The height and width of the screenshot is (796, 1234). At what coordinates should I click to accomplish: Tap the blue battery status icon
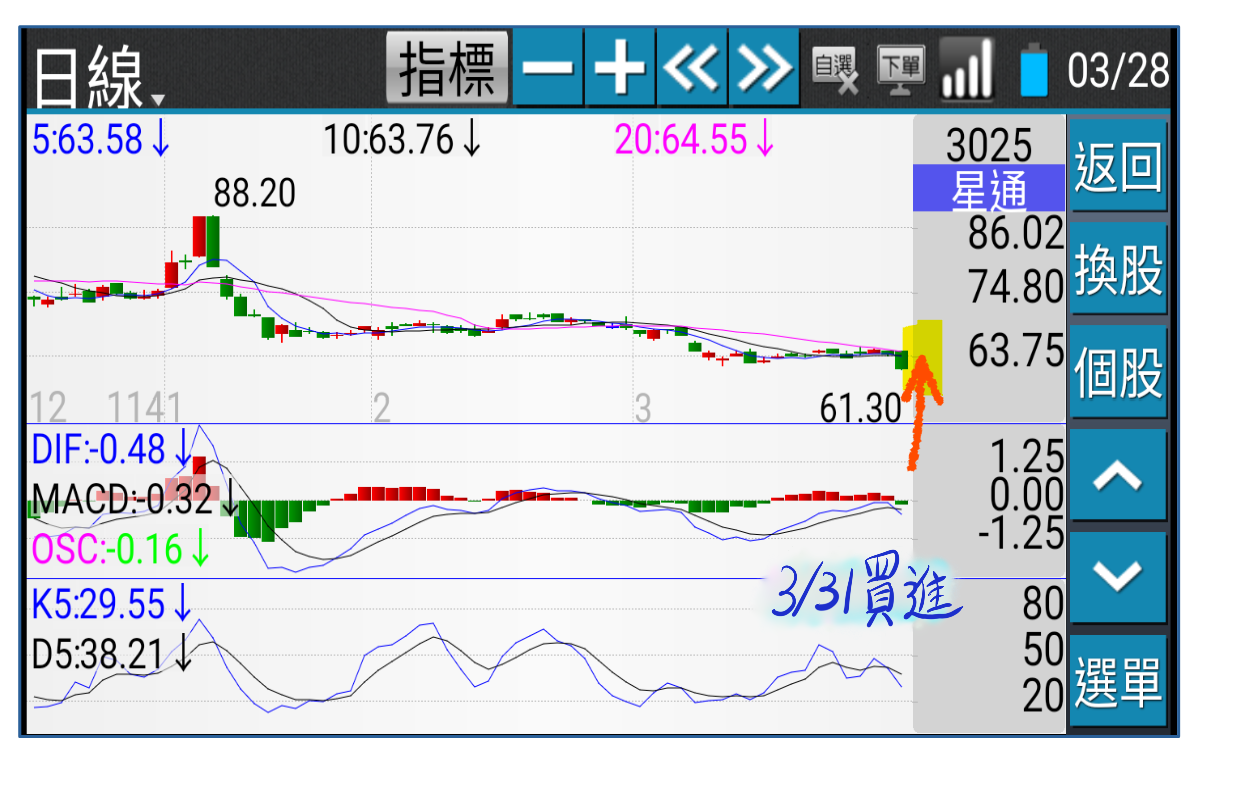coord(1033,70)
